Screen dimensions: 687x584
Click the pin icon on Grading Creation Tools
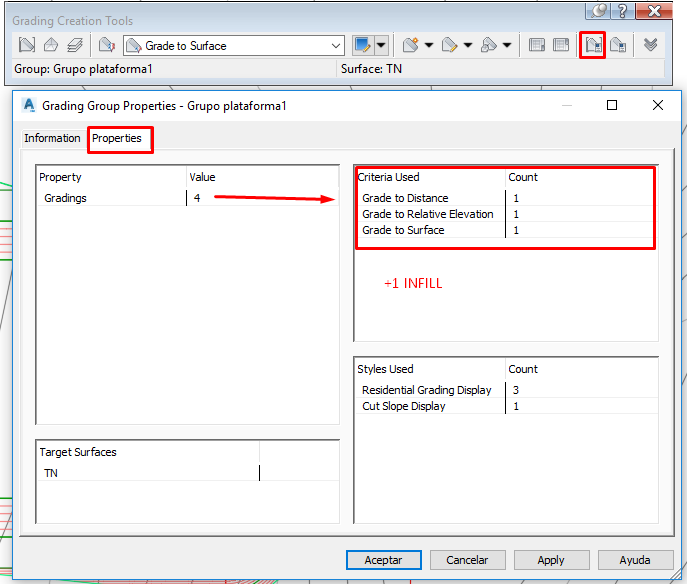pyautogui.click(x=598, y=10)
